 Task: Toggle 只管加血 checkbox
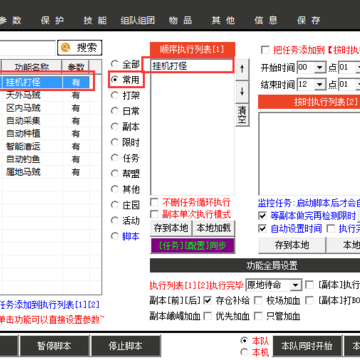pyautogui.click(x=258, y=316)
